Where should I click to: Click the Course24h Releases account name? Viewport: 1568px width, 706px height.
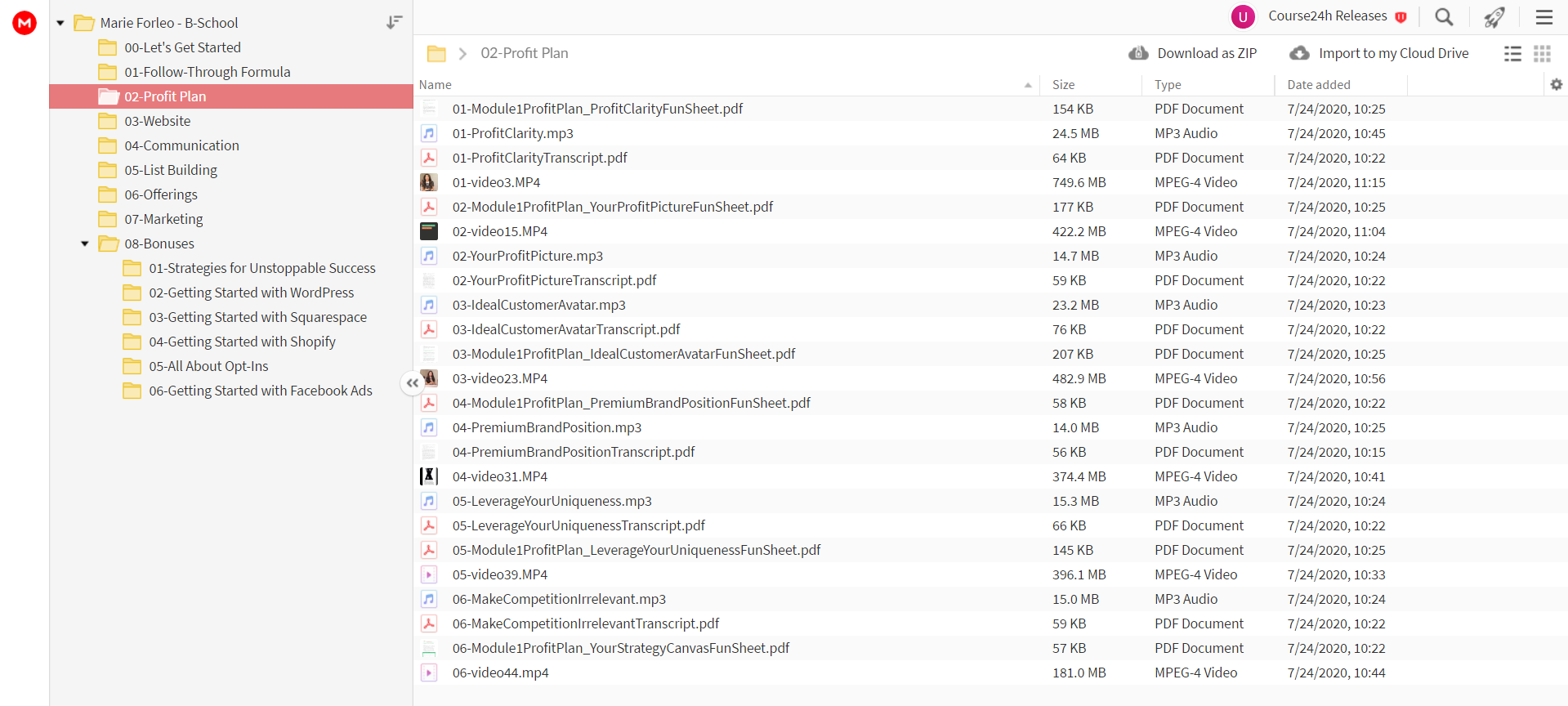tap(1328, 16)
